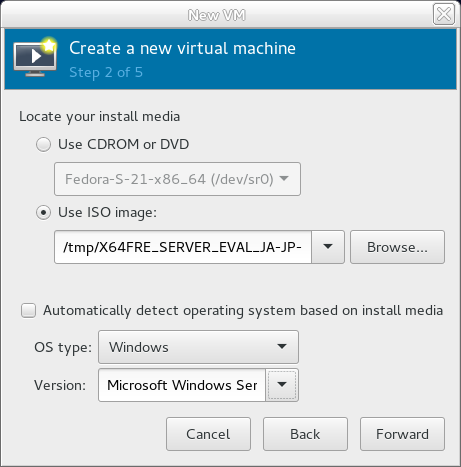Click the Microsoft Windows Server version field
Viewport: 461px width, 467px height.
(x=182, y=385)
